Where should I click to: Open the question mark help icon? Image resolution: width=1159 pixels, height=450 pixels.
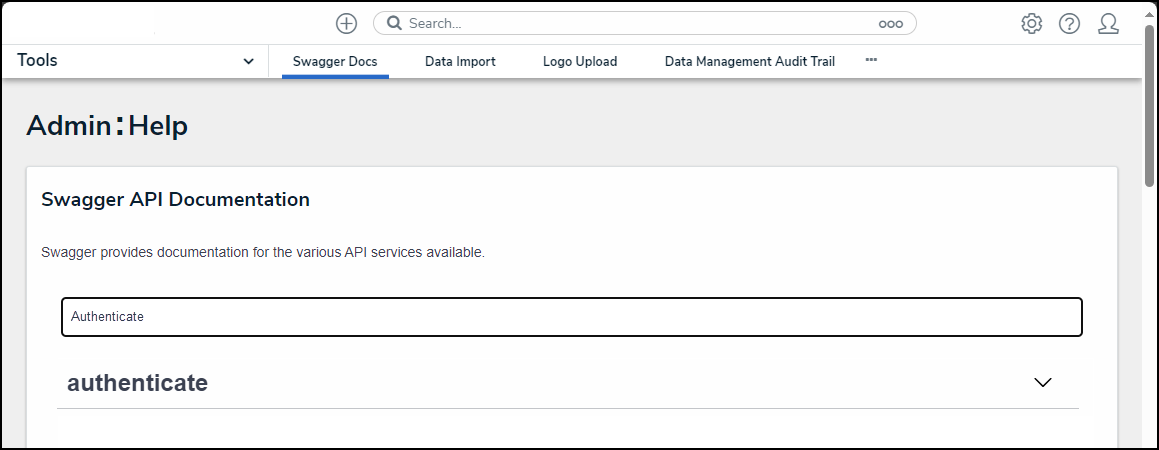(x=1069, y=24)
